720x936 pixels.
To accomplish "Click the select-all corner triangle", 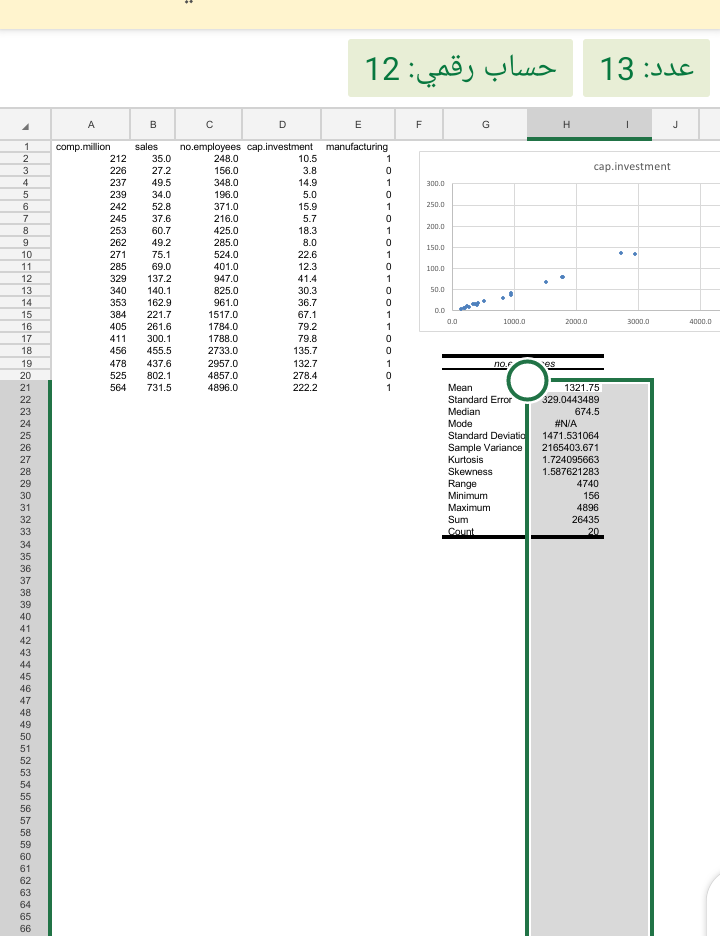I will [x=26, y=127].
